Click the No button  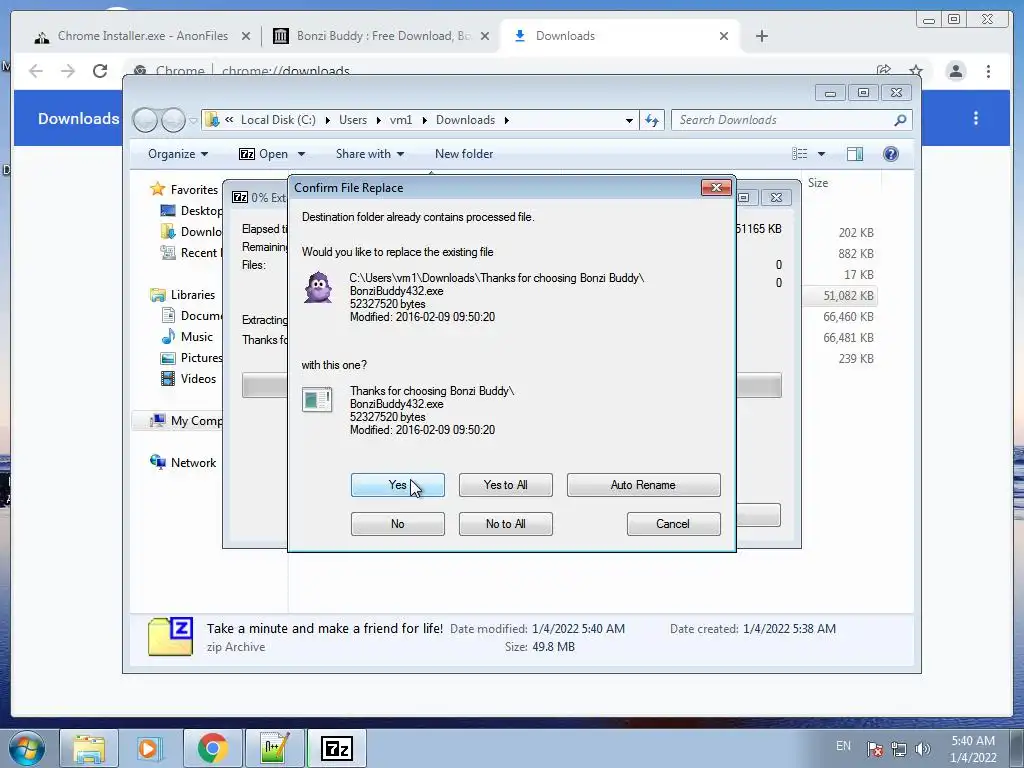click(397, 524)
